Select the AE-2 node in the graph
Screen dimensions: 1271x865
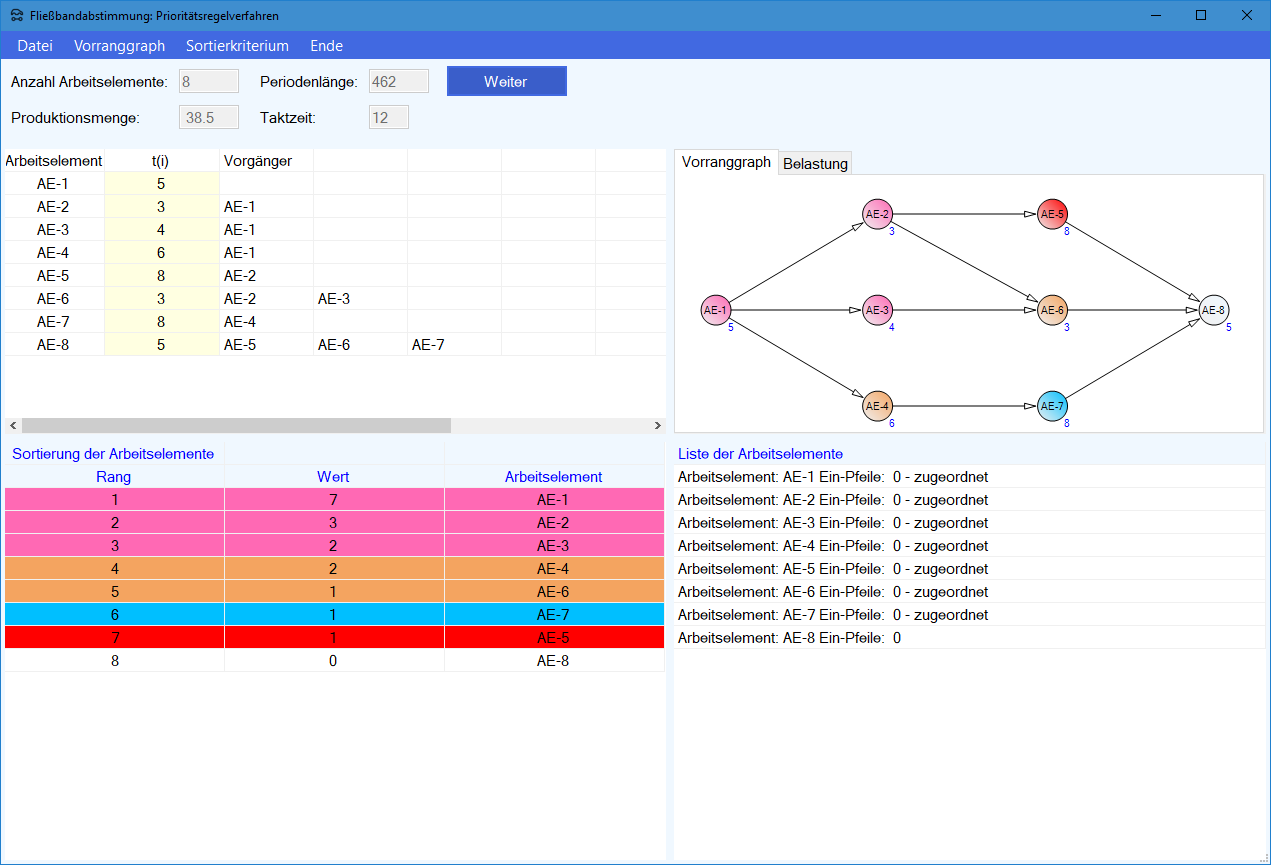877,214
